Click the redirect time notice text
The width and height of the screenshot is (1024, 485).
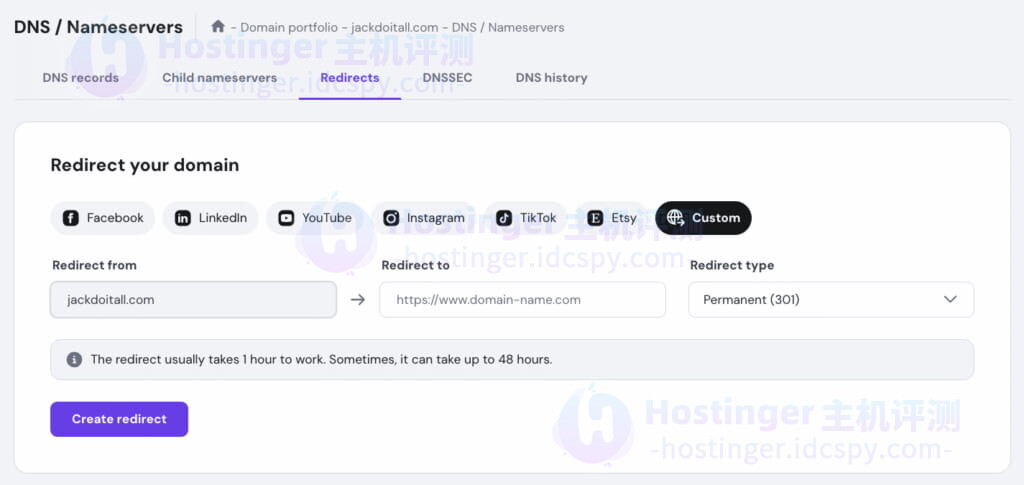[321, 360]
